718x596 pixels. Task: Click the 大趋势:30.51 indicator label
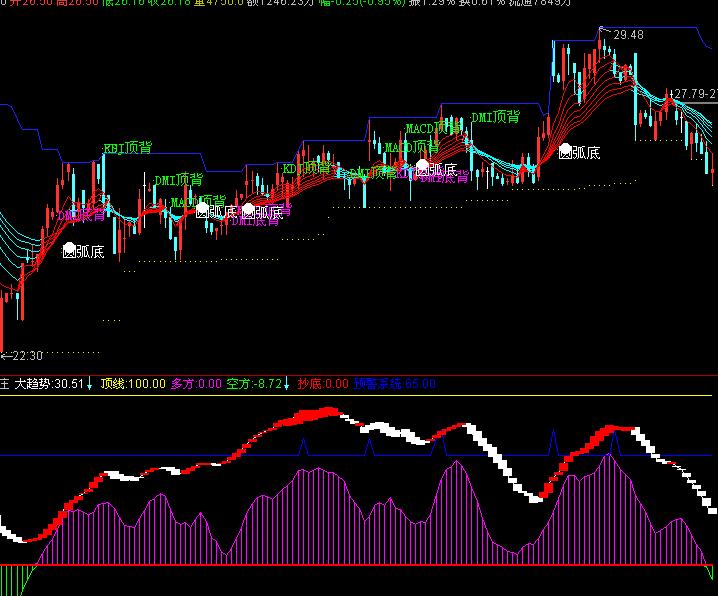point(49,384)
